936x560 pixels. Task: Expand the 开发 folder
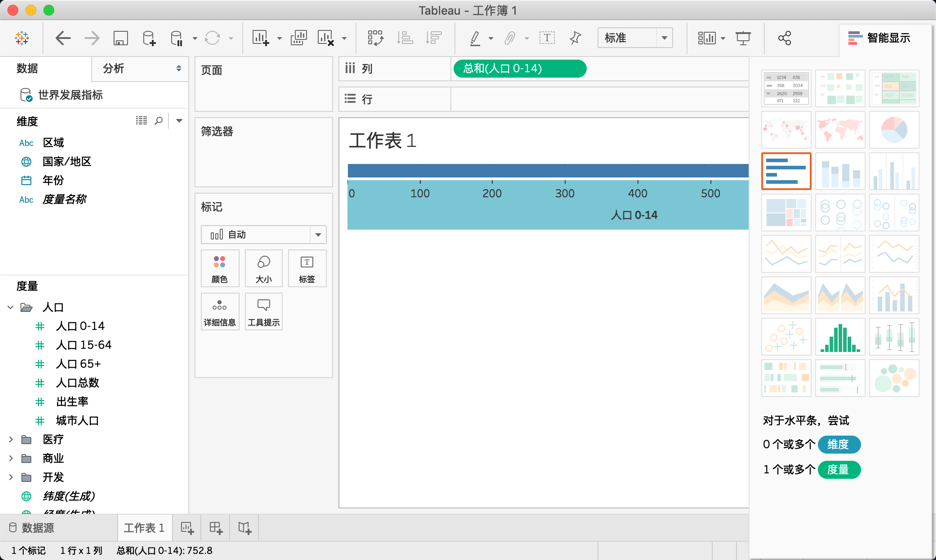pos(10,477)
